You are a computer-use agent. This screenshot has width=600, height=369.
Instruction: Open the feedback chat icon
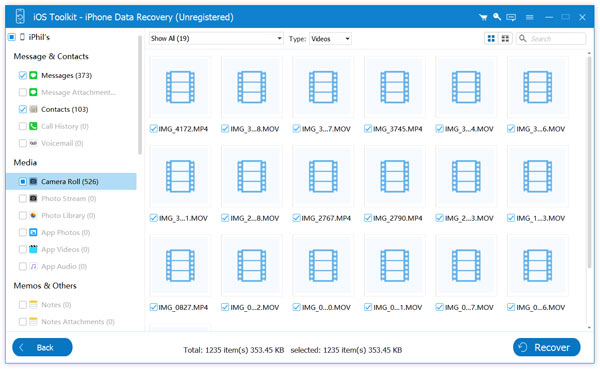511,17
